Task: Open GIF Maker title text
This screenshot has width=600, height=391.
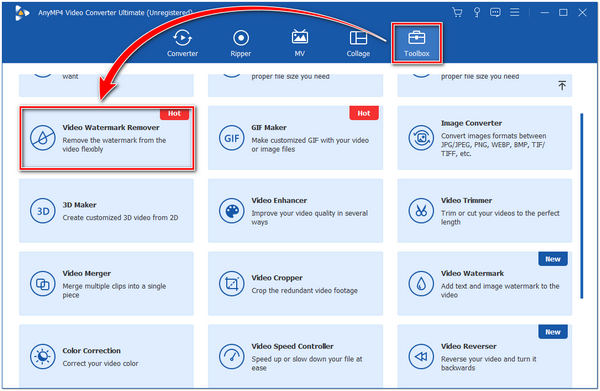Action: tap(269, 127)
